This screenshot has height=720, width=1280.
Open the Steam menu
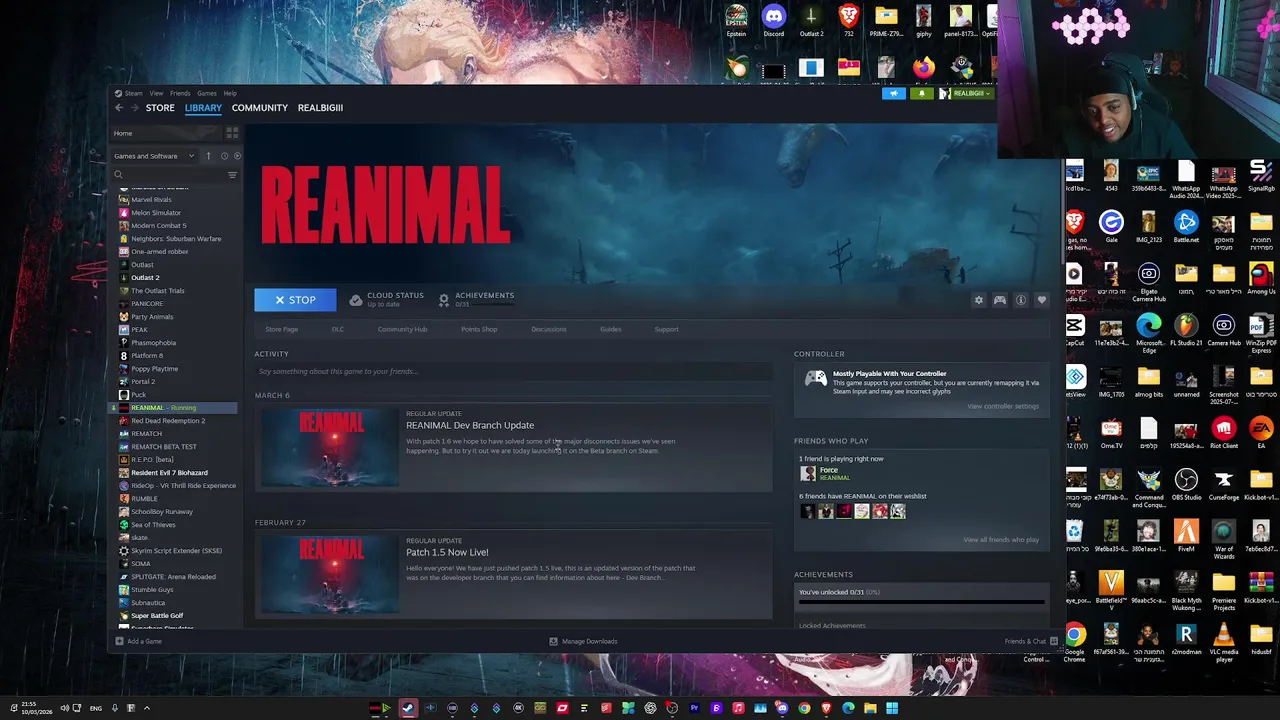point(133,93)
